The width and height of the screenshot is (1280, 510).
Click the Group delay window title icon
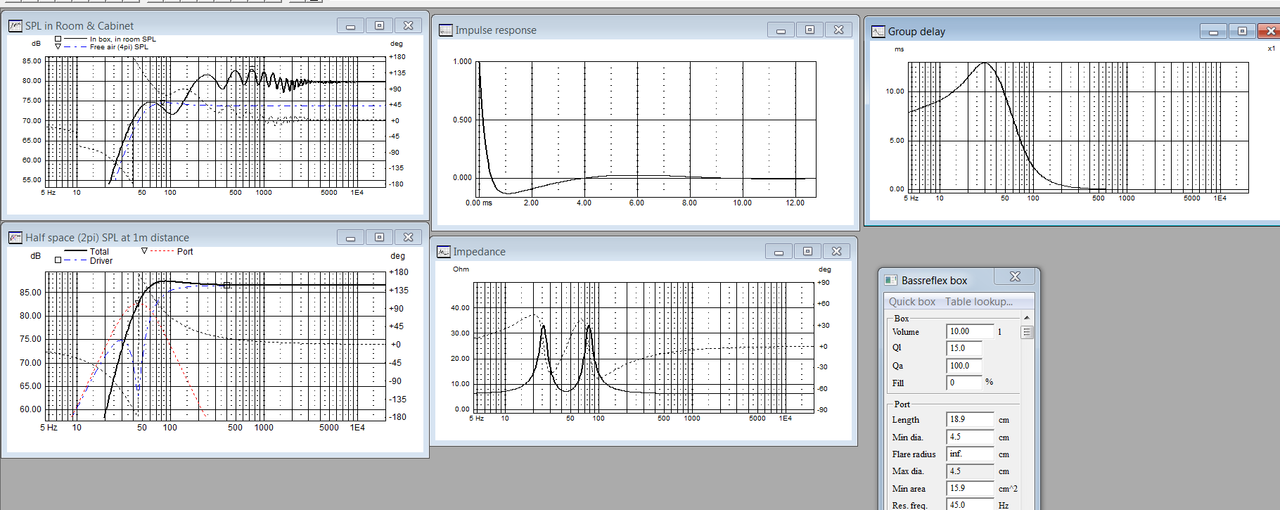(878, 31)
